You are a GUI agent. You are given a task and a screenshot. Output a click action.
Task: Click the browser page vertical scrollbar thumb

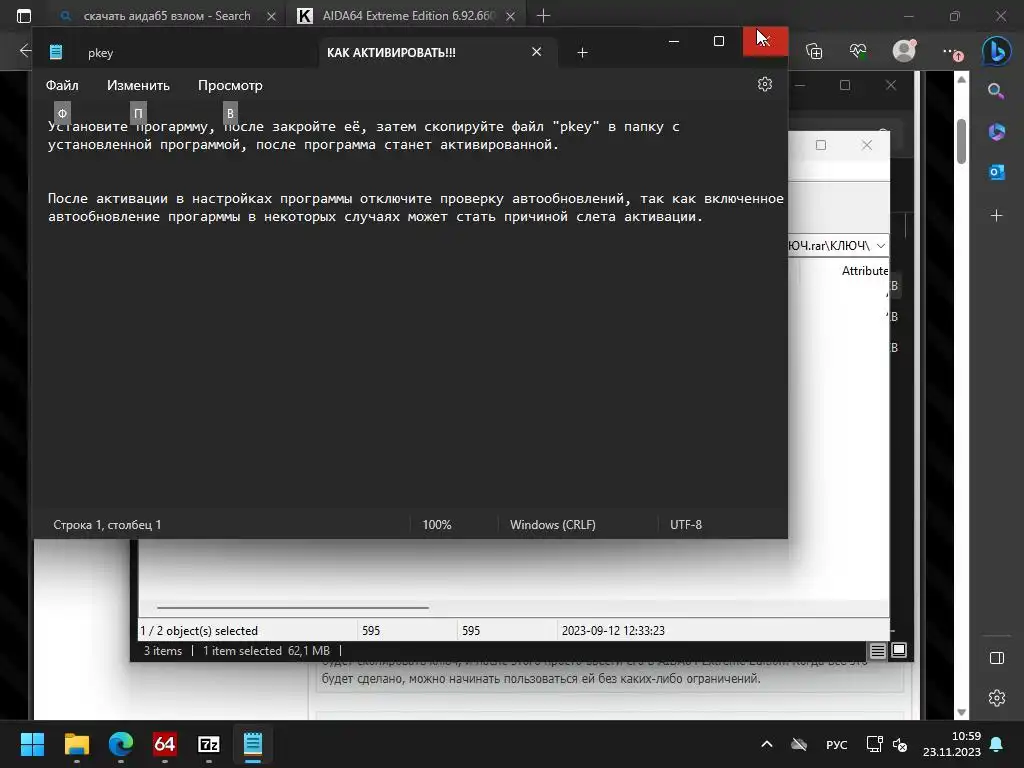click(961, 141)
